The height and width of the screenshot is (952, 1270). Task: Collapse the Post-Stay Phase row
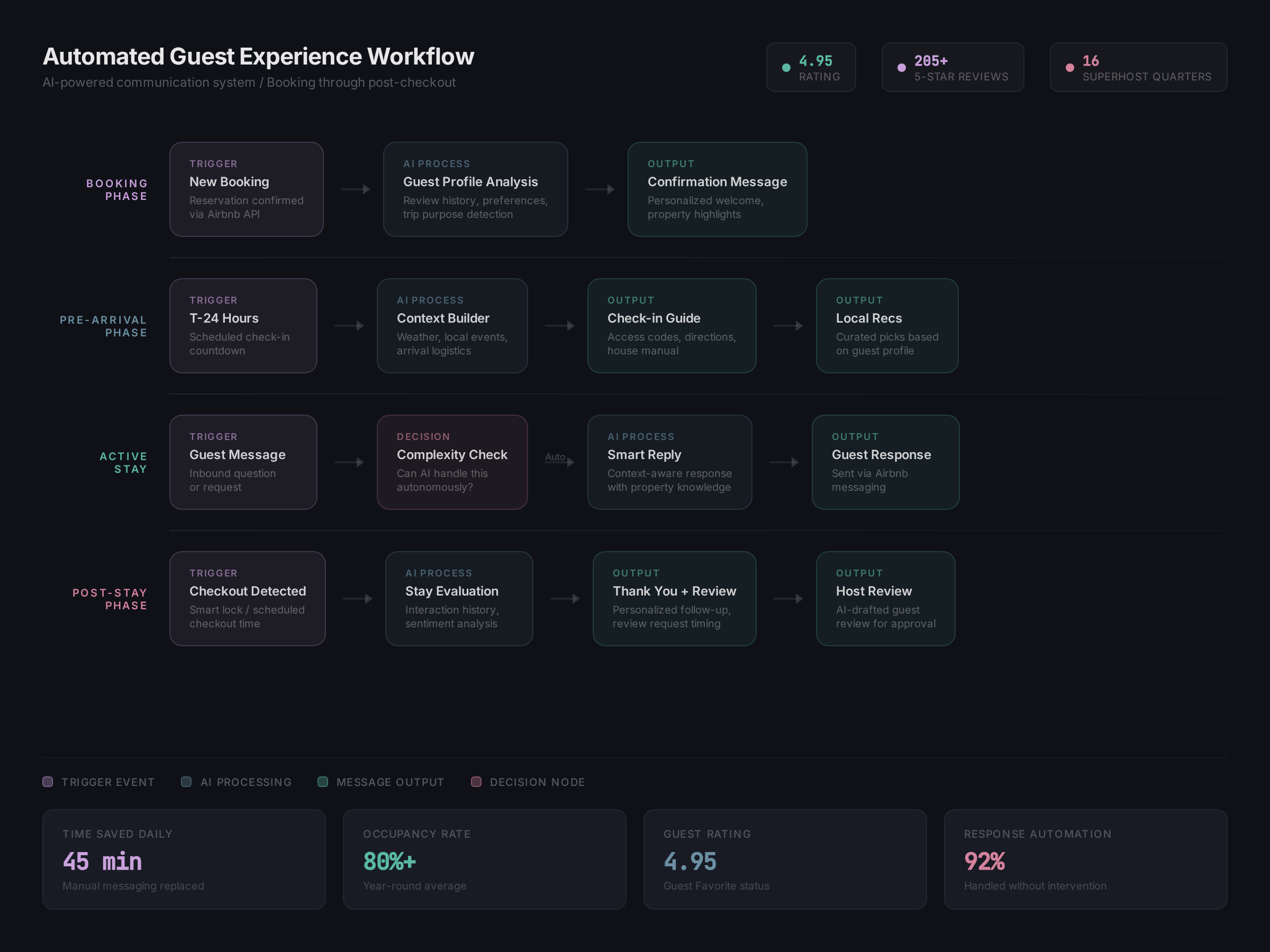click(x=110, y=599)
